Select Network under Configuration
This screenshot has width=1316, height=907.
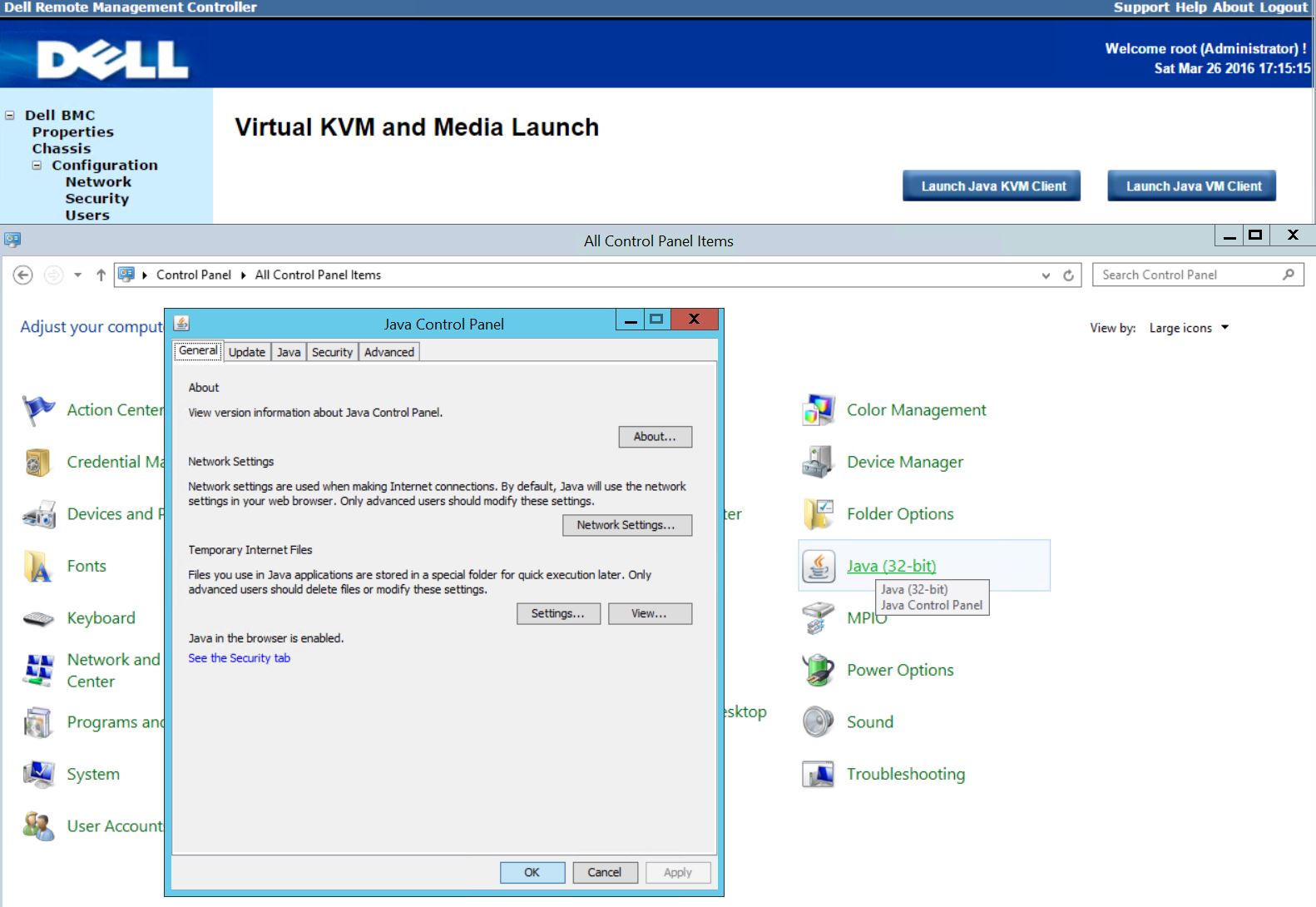tap(98, 181)
